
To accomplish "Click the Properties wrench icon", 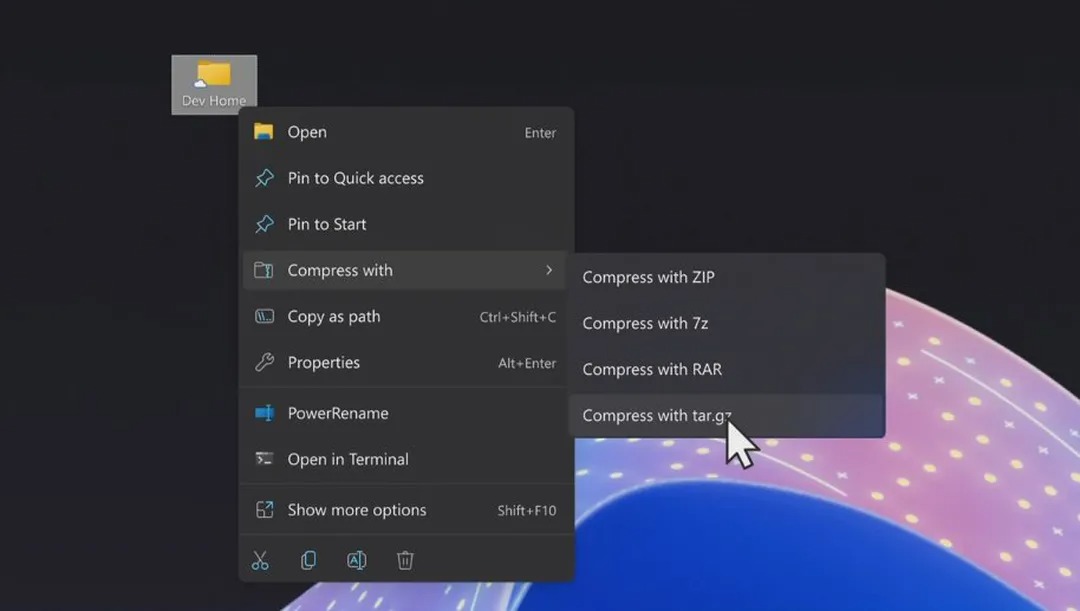I will click(x=264, y=363).
